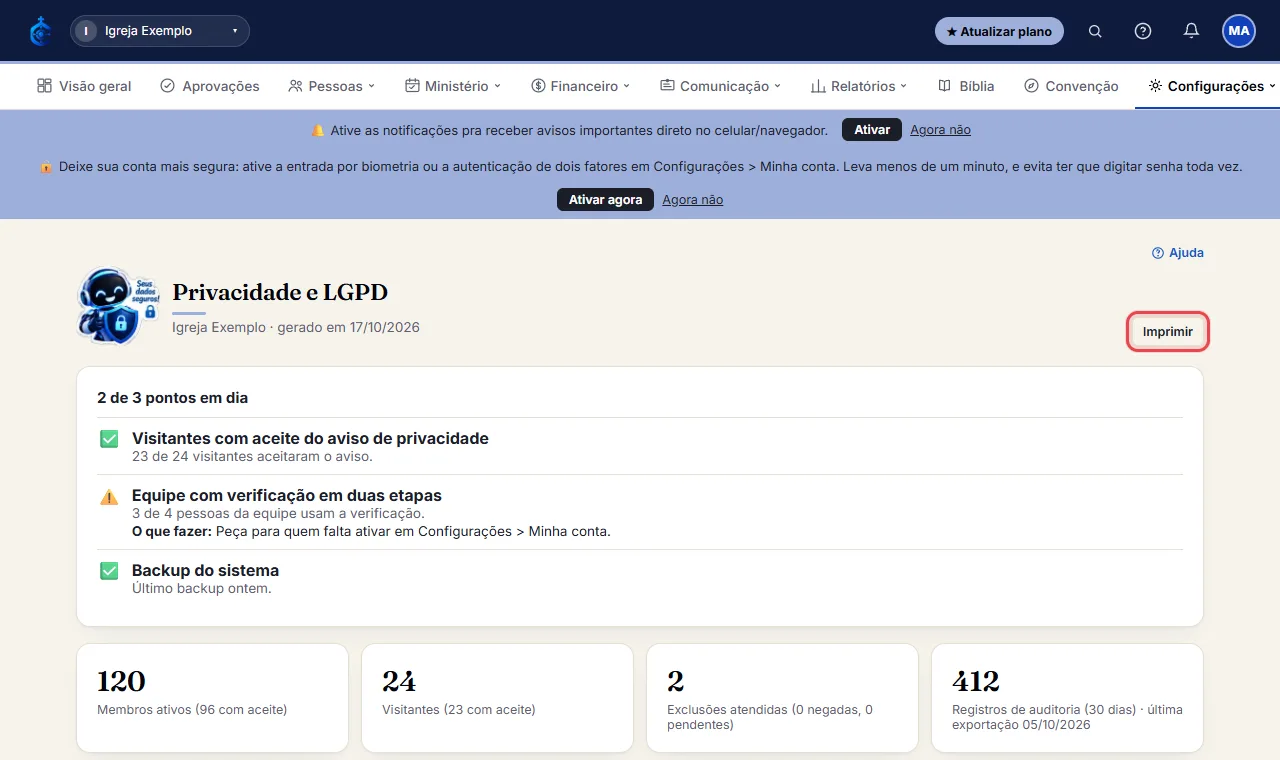Open the notifications bell icon
Viewport: 1280px width, 760px height.
click(1191, 31)
